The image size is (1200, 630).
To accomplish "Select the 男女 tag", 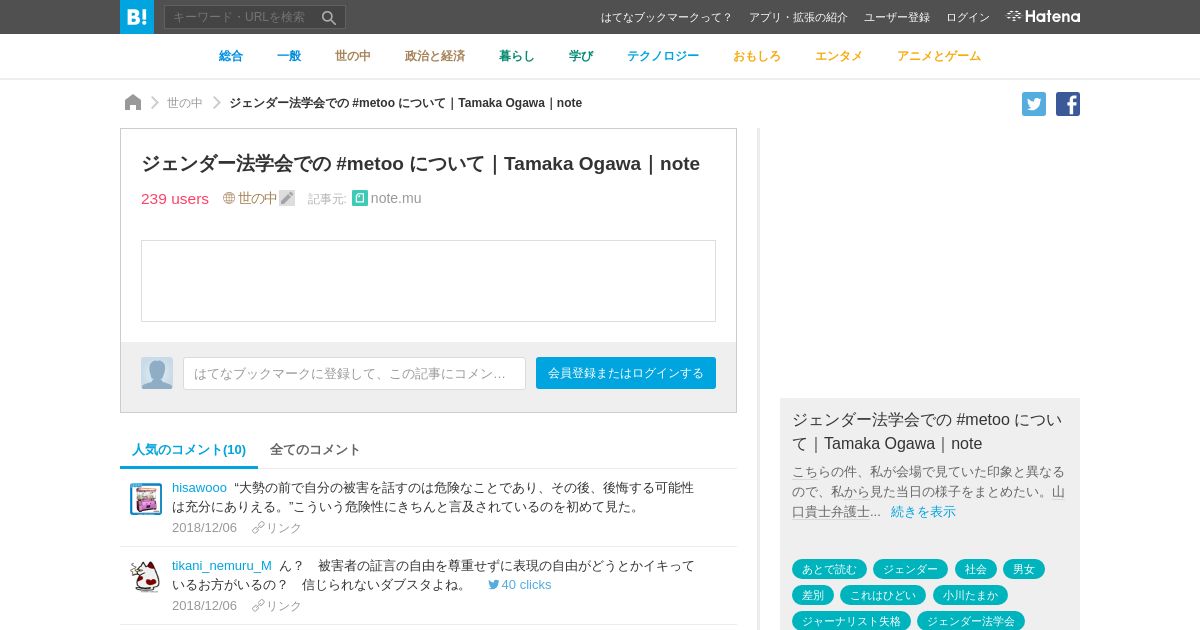I will click(1024, 569).
